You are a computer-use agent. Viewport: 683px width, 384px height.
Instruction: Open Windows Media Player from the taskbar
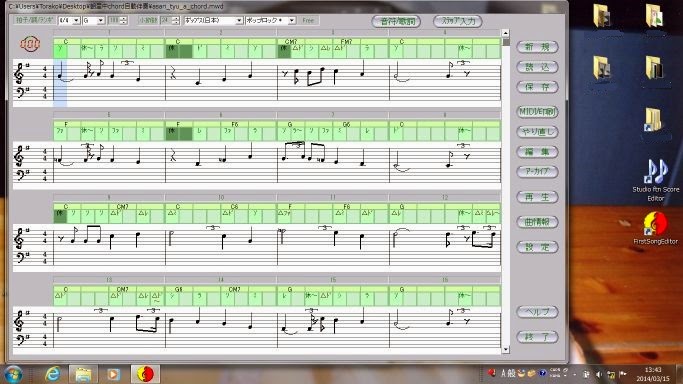(x=114, y=374)
